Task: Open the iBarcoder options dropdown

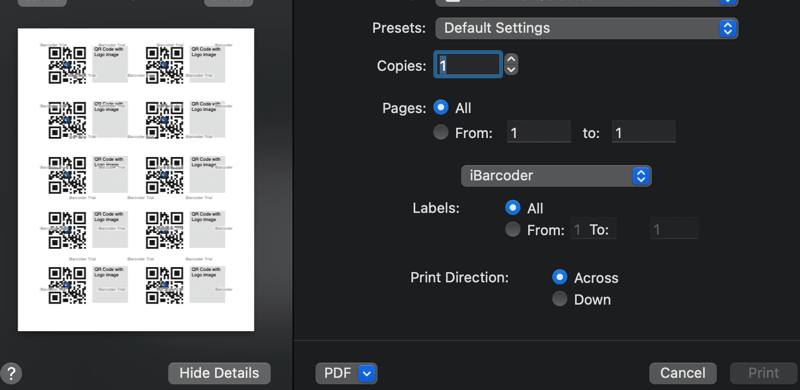Action: coord(556,176)
